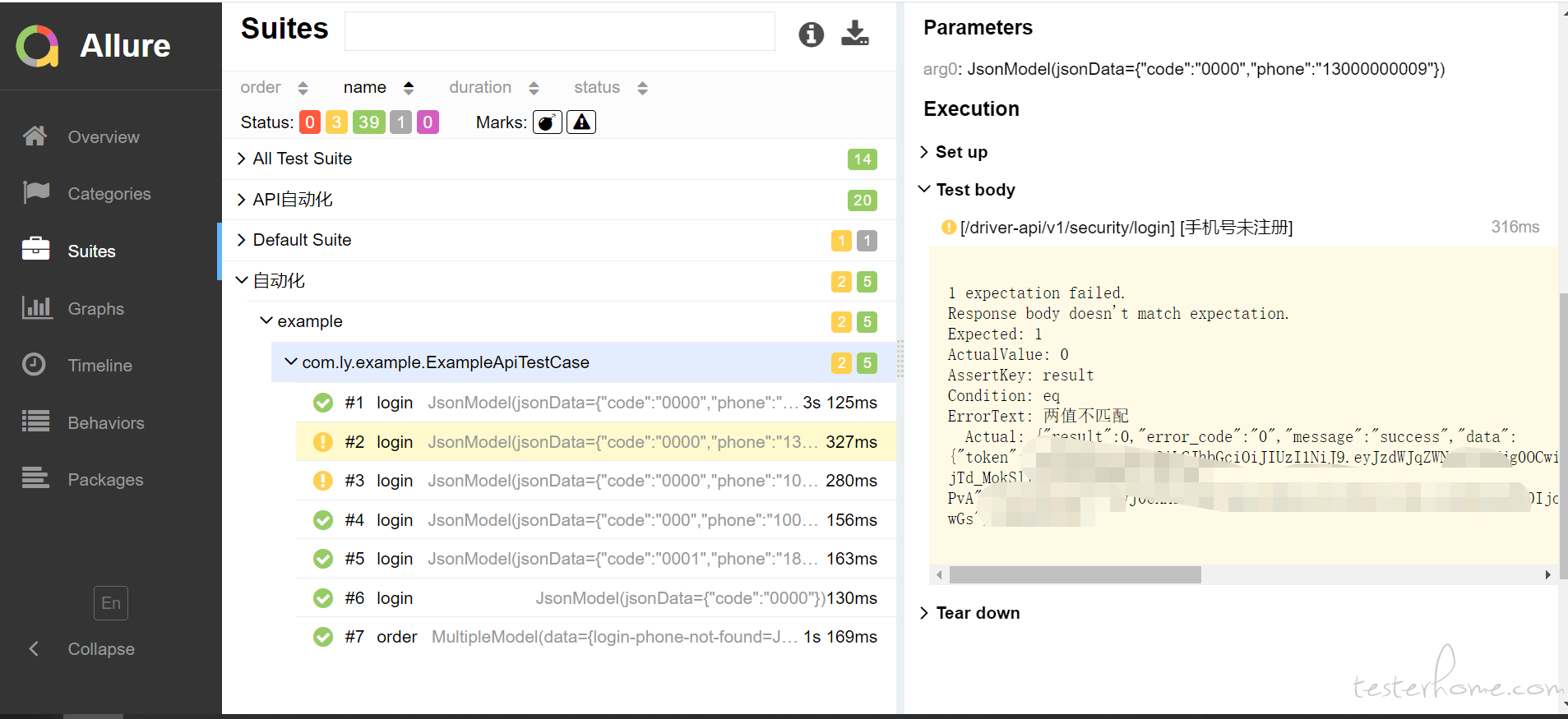Go to Overview menu item
Screen dimensions: 1568x719
tap(104, 137)
